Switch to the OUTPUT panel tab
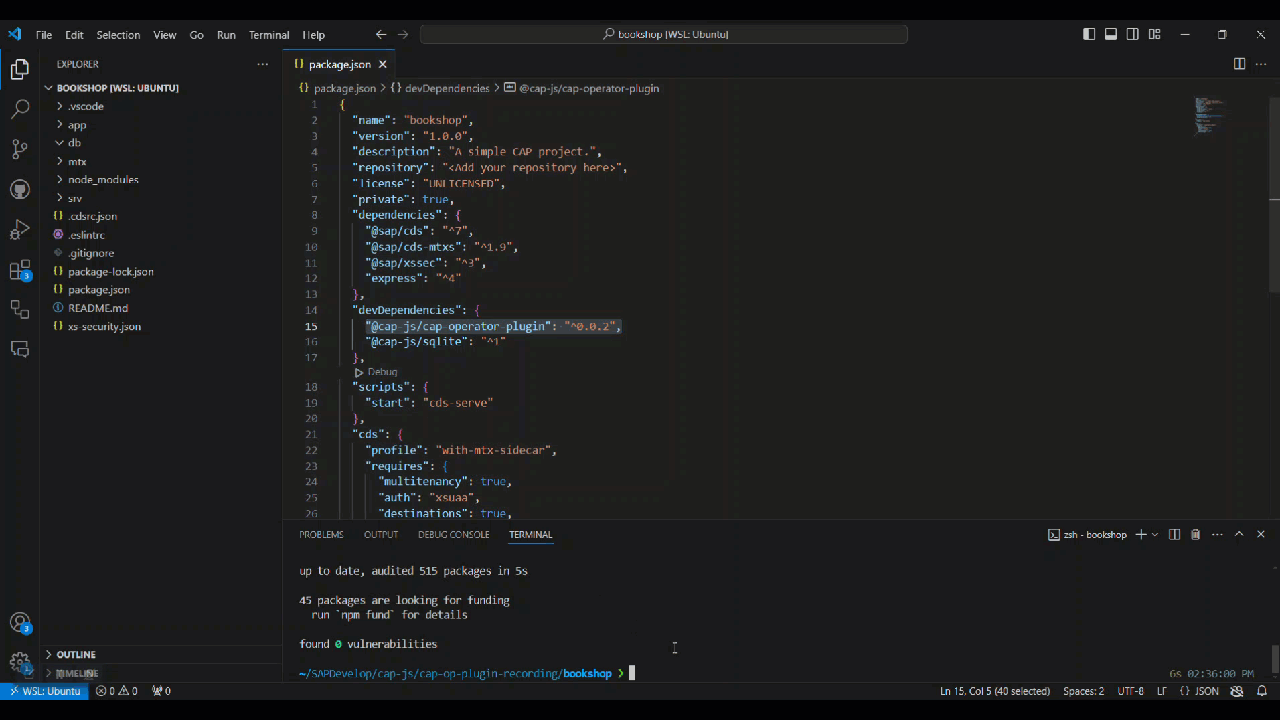Viewport: 1280px width, 720px height. point(381,535)
